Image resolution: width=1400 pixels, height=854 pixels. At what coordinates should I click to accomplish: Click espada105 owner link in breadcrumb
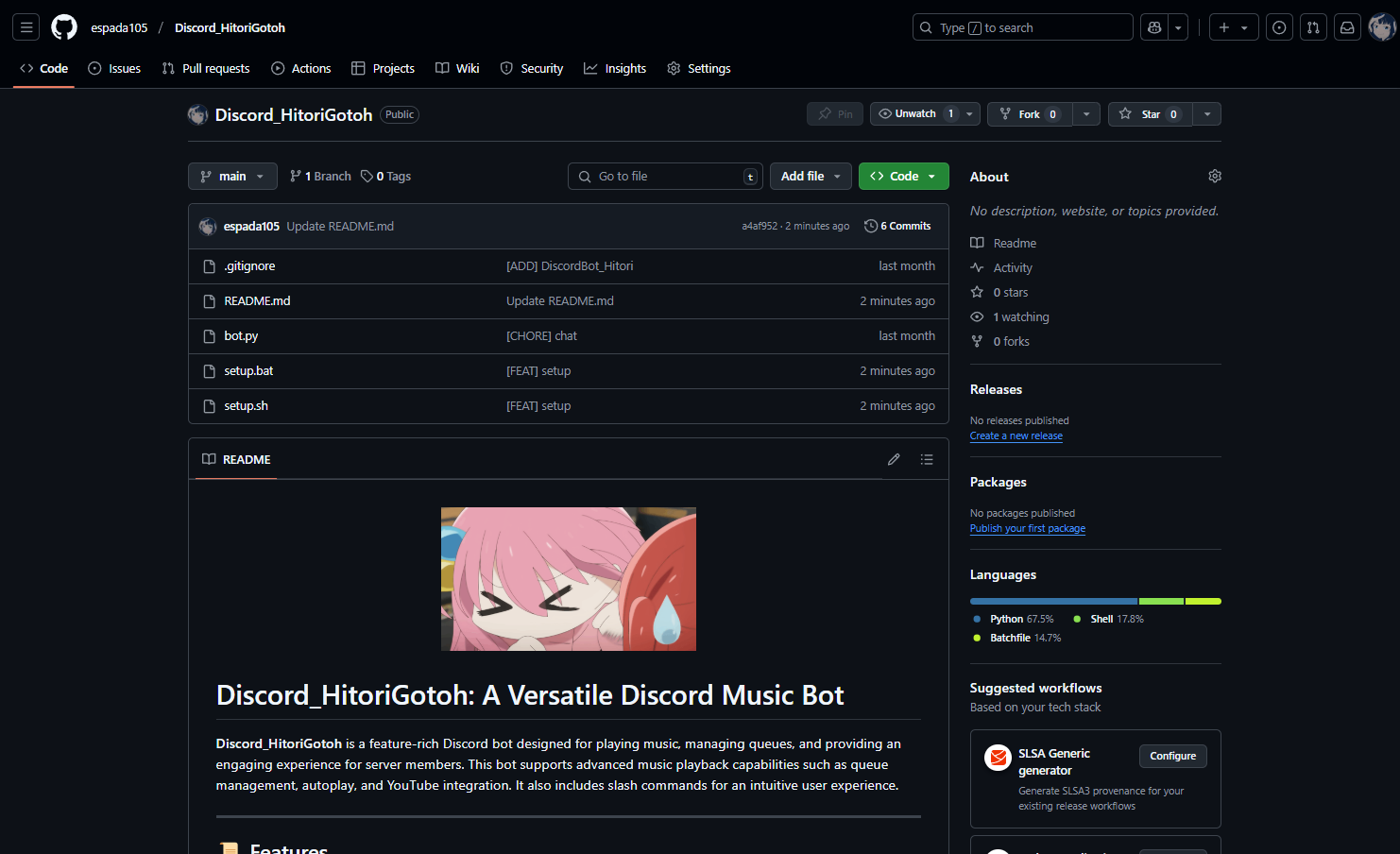(x=119, y=27)
